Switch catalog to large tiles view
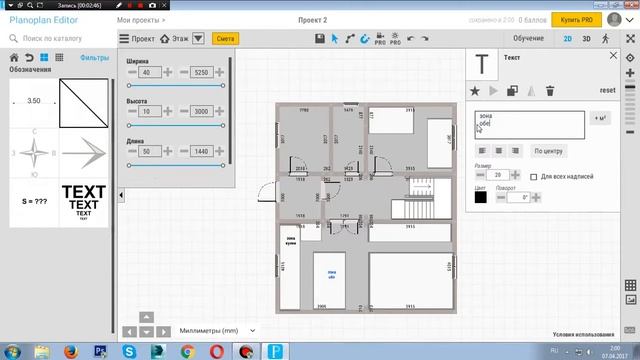 (44, 57)
